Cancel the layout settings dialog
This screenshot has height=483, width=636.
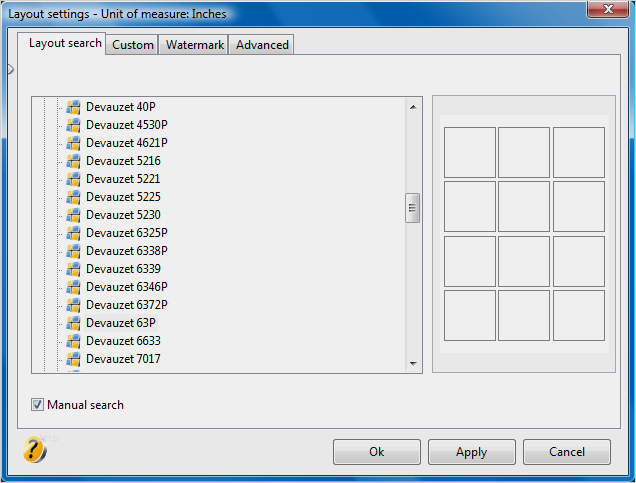pos(566,452)
